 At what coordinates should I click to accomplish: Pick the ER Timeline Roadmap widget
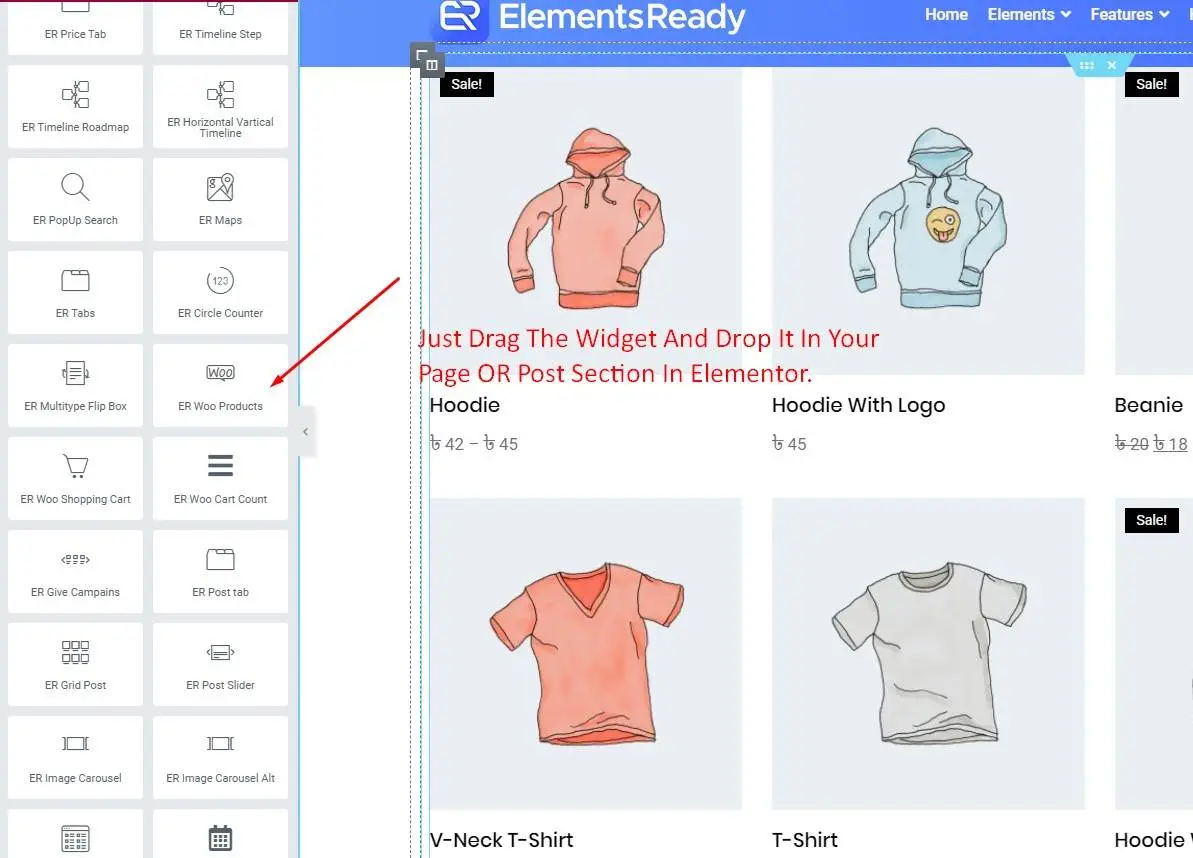point(75,106)
